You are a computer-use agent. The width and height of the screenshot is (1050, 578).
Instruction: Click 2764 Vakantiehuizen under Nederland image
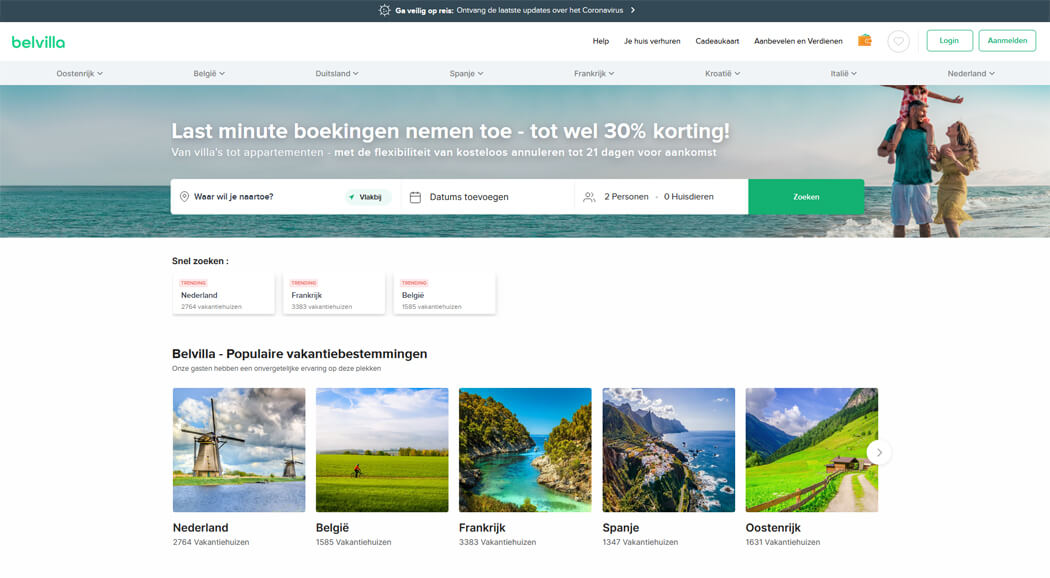point(211,543)
